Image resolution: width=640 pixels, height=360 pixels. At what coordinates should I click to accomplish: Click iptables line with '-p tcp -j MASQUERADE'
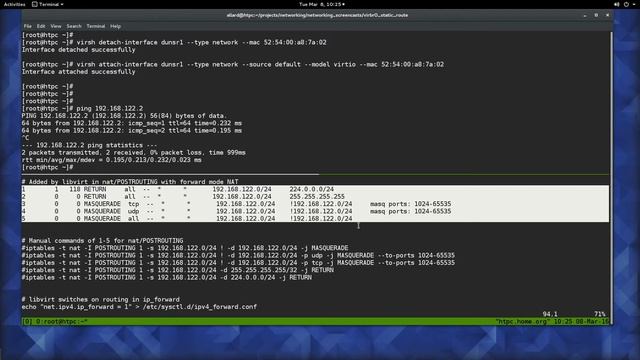(238, 263)
